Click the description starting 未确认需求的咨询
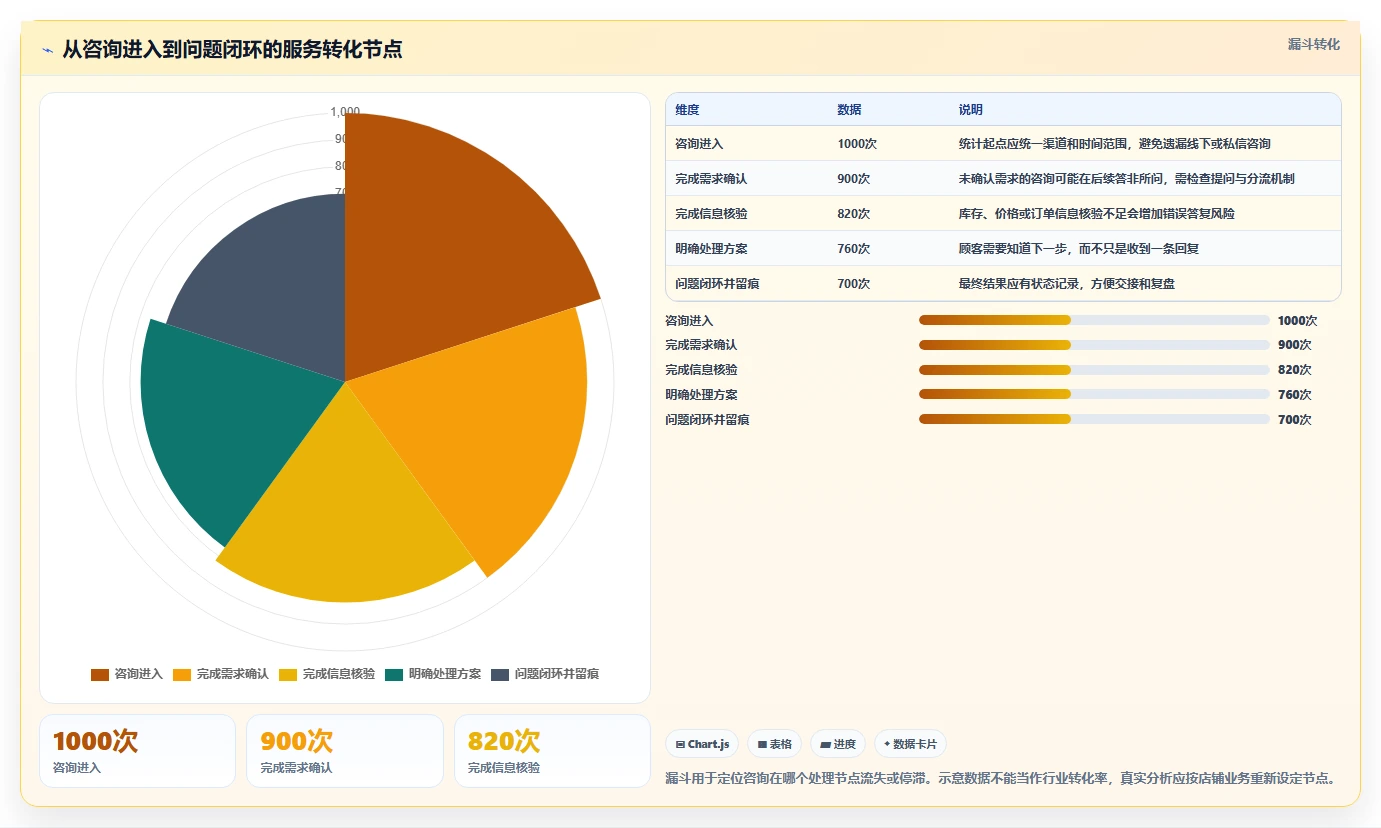 click(x=1126, y=179)
